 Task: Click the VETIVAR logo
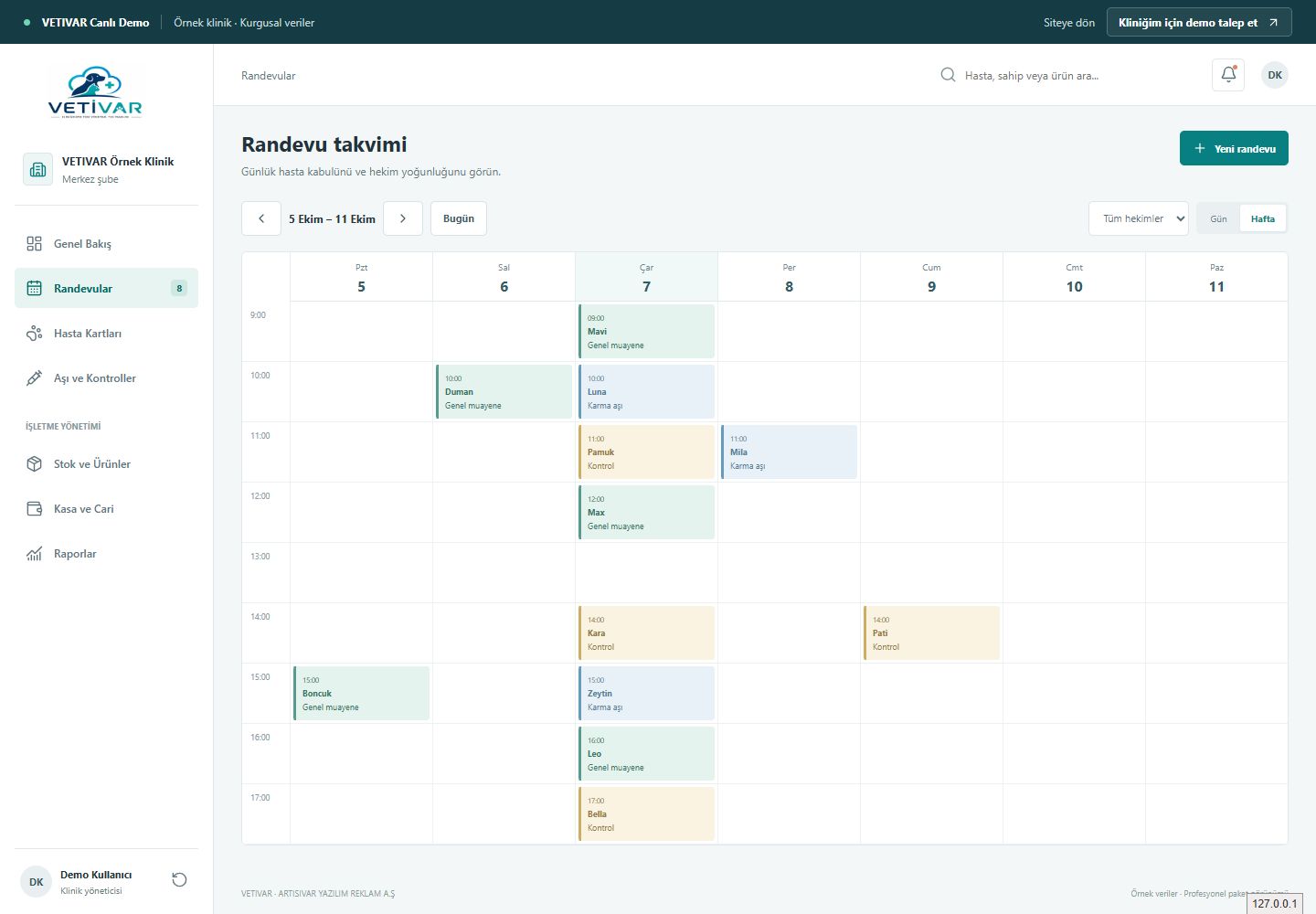point(95,93)
